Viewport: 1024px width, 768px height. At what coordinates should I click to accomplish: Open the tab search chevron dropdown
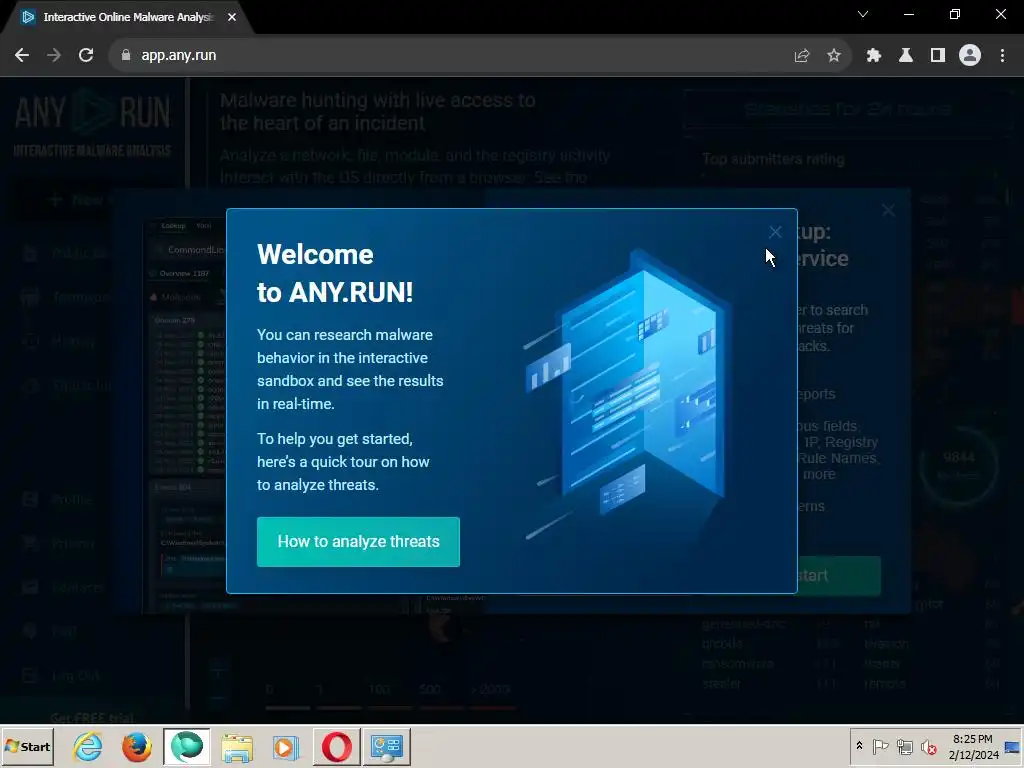863,14
